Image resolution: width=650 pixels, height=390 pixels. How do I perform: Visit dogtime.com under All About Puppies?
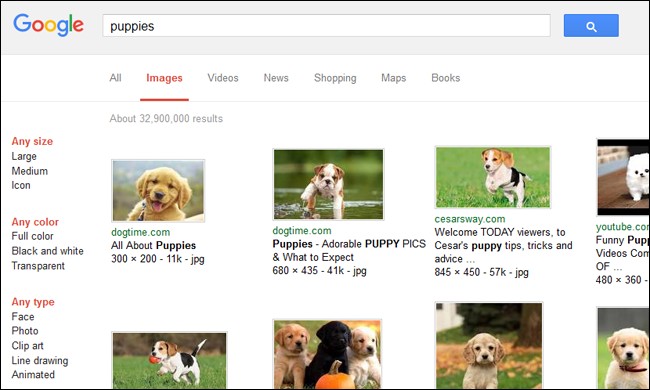click(x=141, y=233)
